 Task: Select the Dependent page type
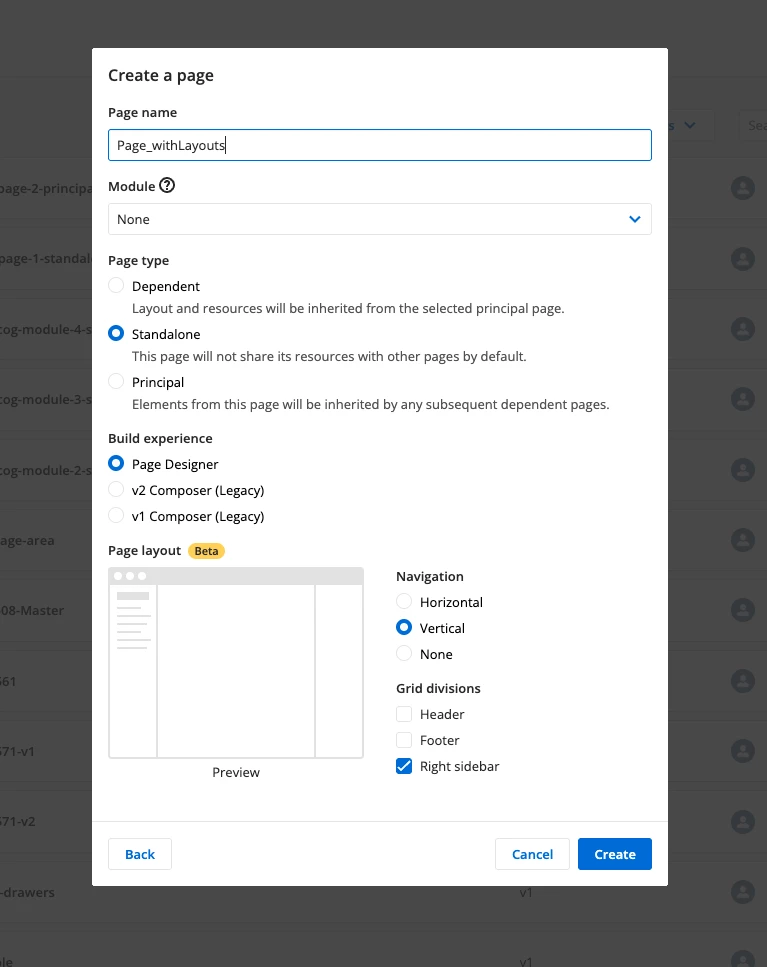(116, 286)
